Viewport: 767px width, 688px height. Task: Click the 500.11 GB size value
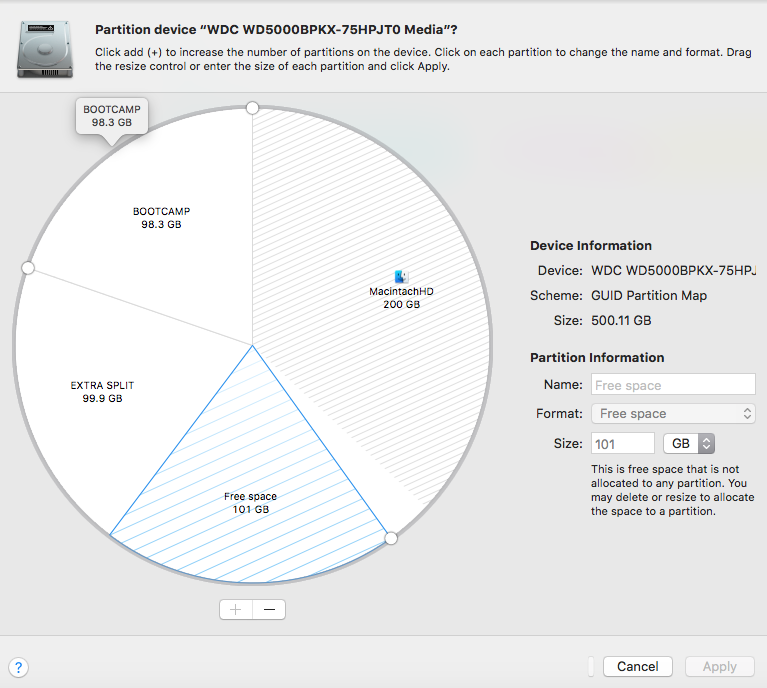pyautogui.click(x=621, y=321)
